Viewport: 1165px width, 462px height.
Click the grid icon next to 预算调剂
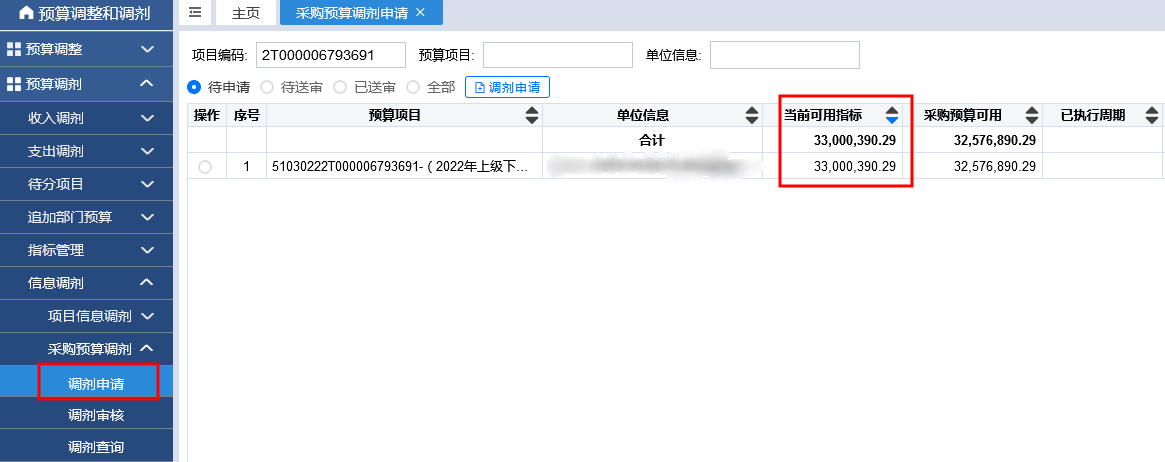(x=13, y=84)
